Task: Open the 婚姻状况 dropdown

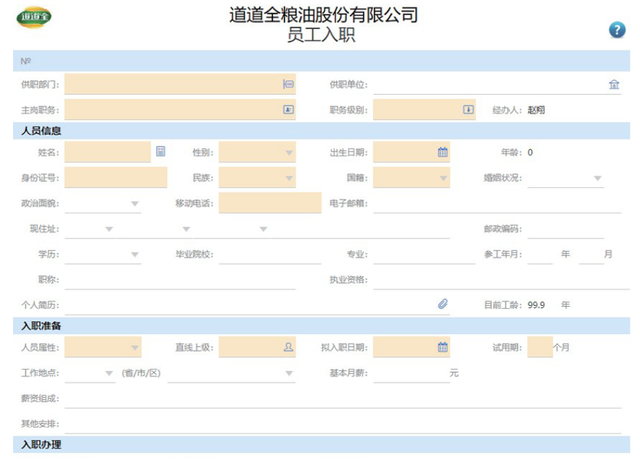Action: [x=598, y=178]
